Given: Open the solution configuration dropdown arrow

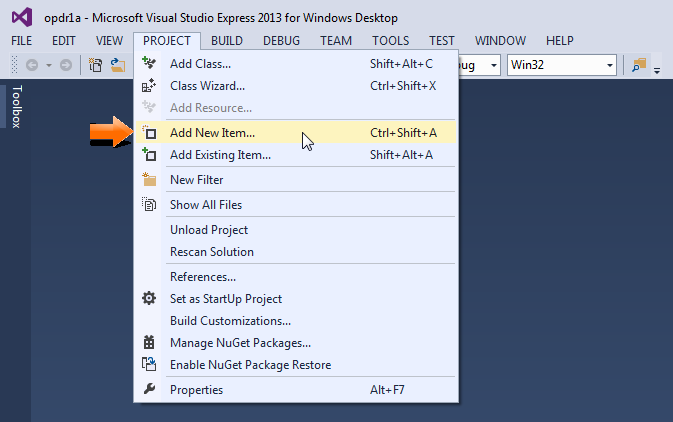Looking at the screenshot, I should point(494,65).
